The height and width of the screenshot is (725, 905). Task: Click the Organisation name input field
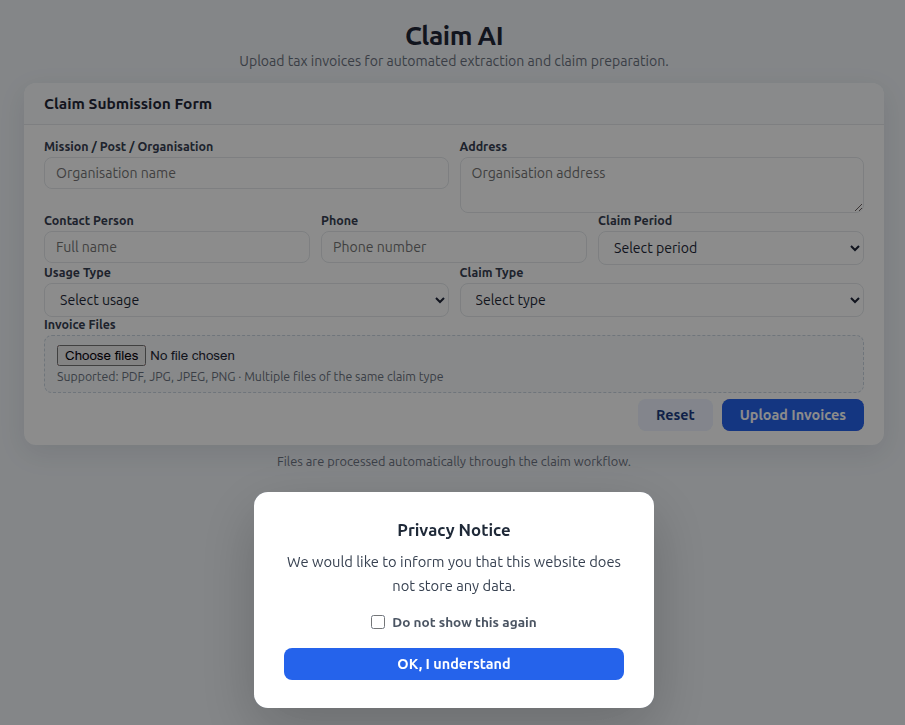246,172
